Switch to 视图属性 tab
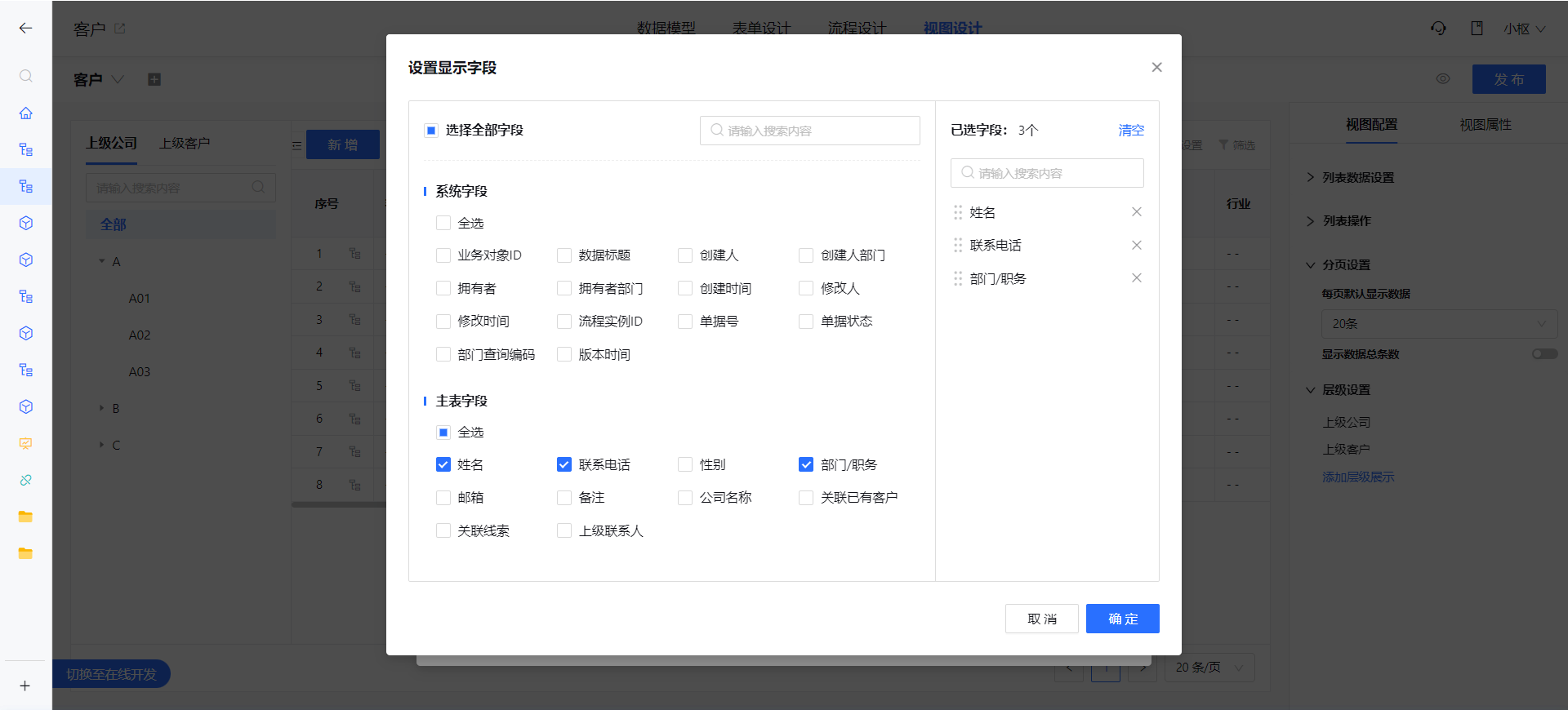The image size is (1568, 710). click(1486, 125)
